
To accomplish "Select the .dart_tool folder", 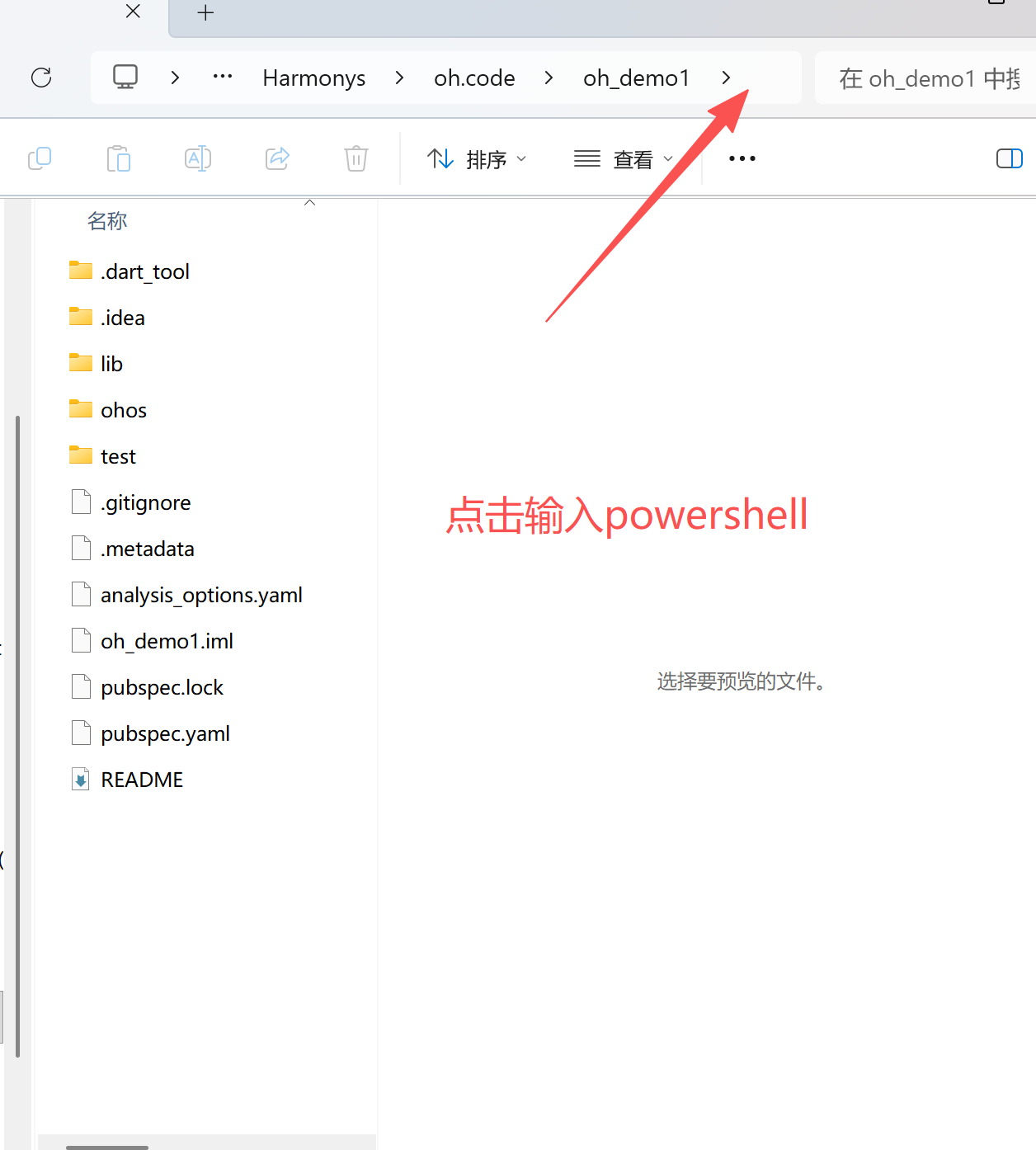I will pyautogui.click(x=145, y=271).
